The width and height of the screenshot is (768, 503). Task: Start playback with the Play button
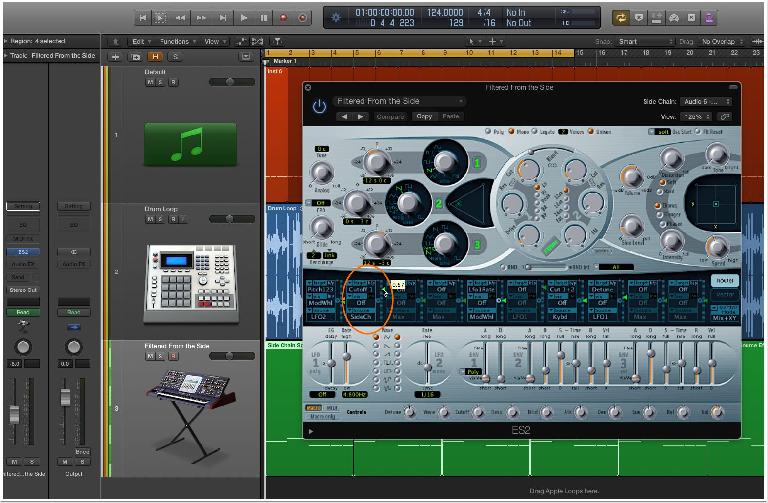click(243, 18)
